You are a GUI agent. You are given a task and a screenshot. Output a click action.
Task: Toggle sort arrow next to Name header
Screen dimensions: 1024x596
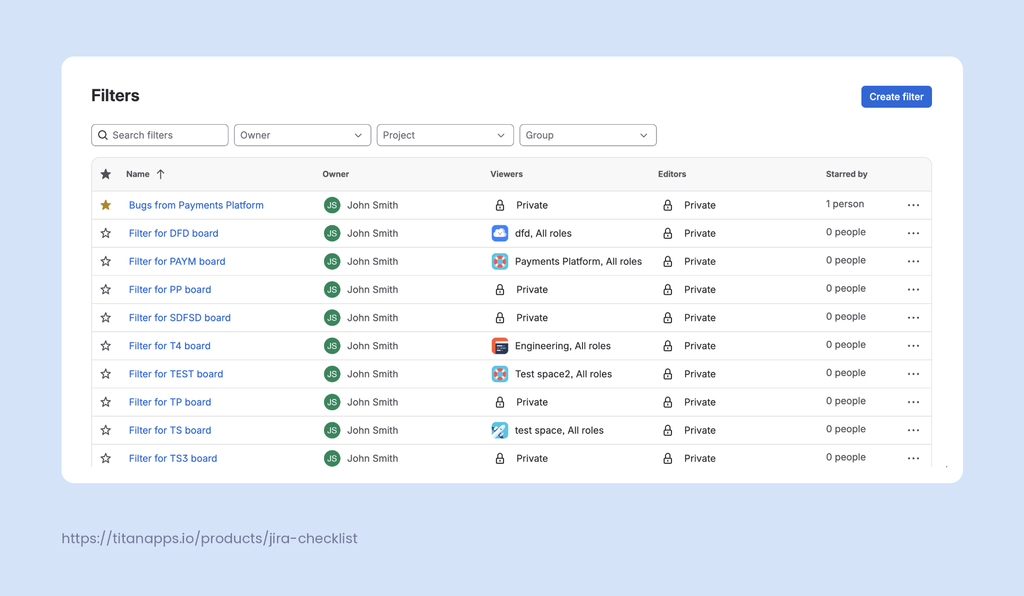(x=161, y=174)
